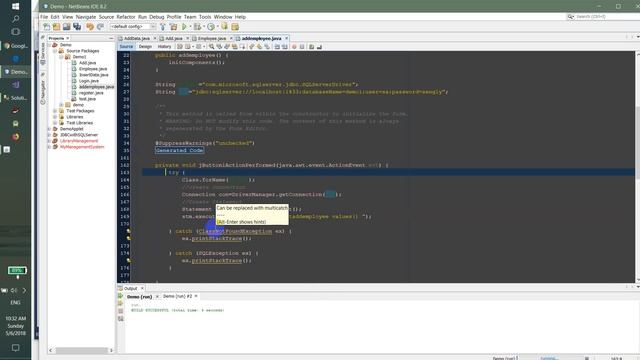This screenshot has width=640, height=360.
Task: Open the Run Project dropdown arrow
Action: coord(190,27)
